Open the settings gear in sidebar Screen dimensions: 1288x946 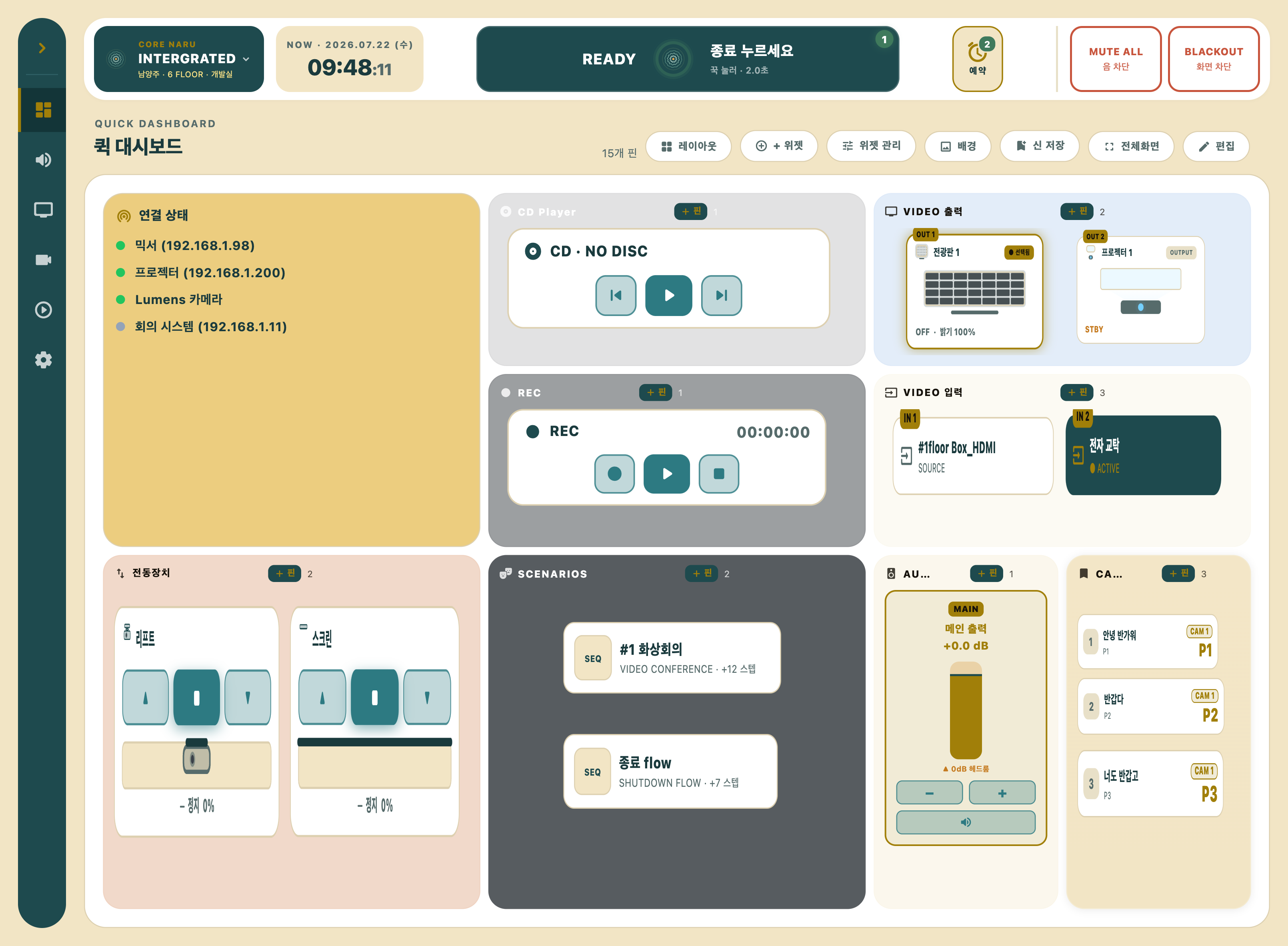coord(43,360)
